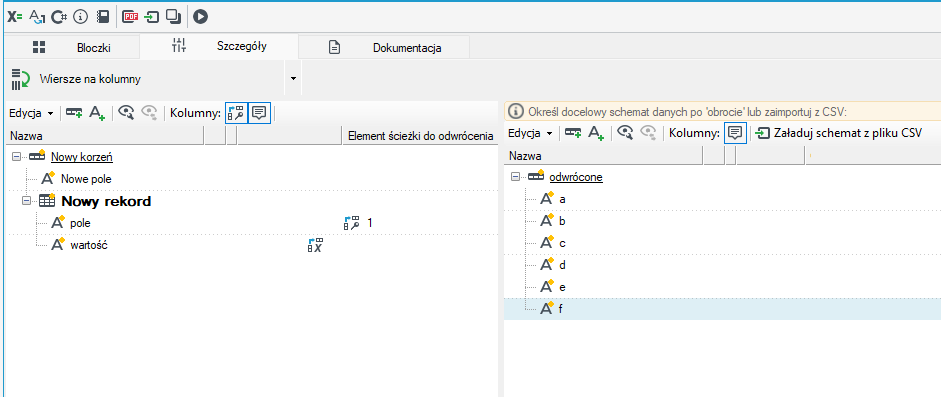The height and width of the screenshot is (397, 941).
Task: Open the right panel Edycja menu
Action: [531, 133]
